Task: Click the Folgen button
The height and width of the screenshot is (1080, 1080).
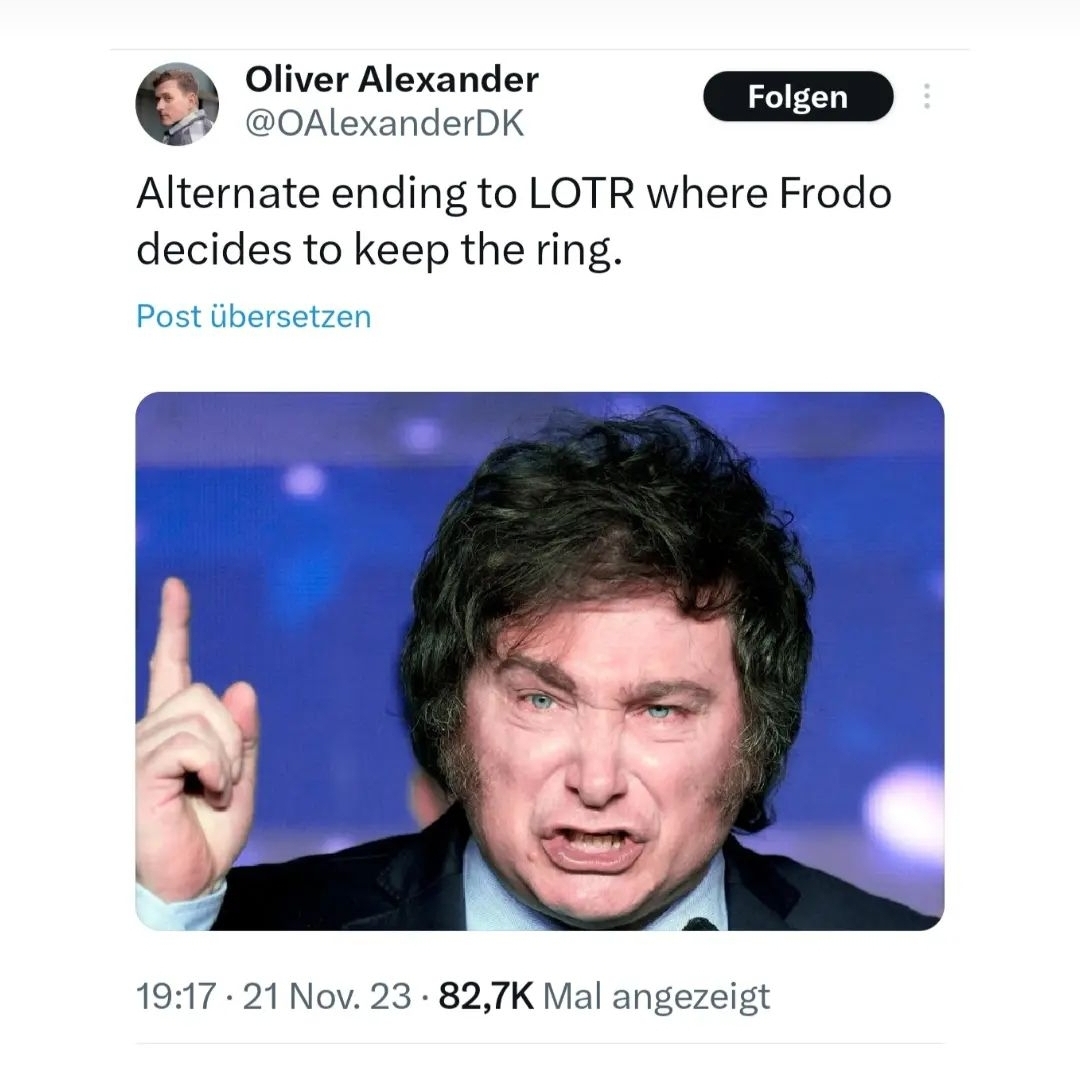Action: (x=798, y=96)
